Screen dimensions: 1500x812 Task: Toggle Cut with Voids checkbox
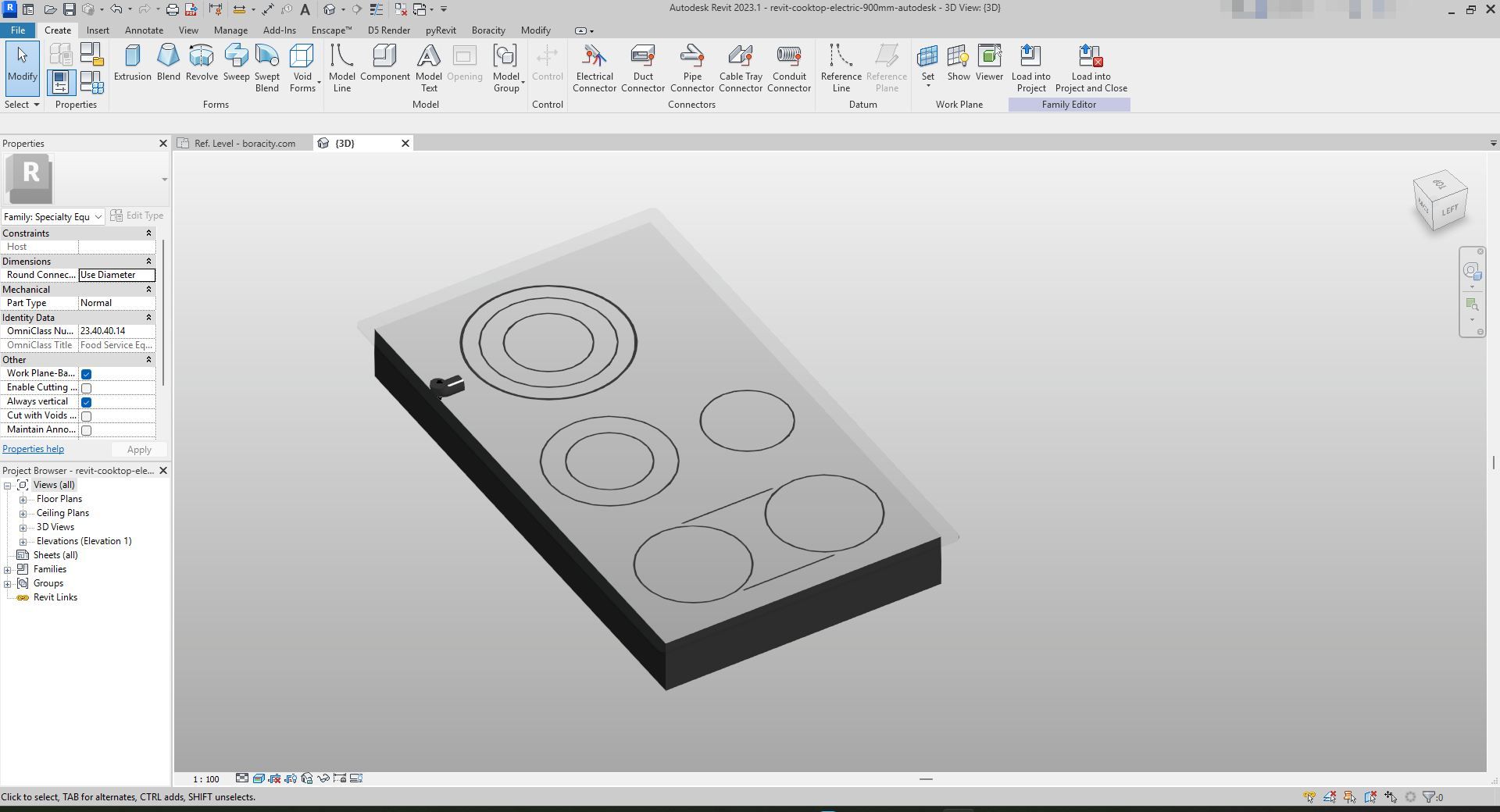pyautogui.click(x=87, y=416)
